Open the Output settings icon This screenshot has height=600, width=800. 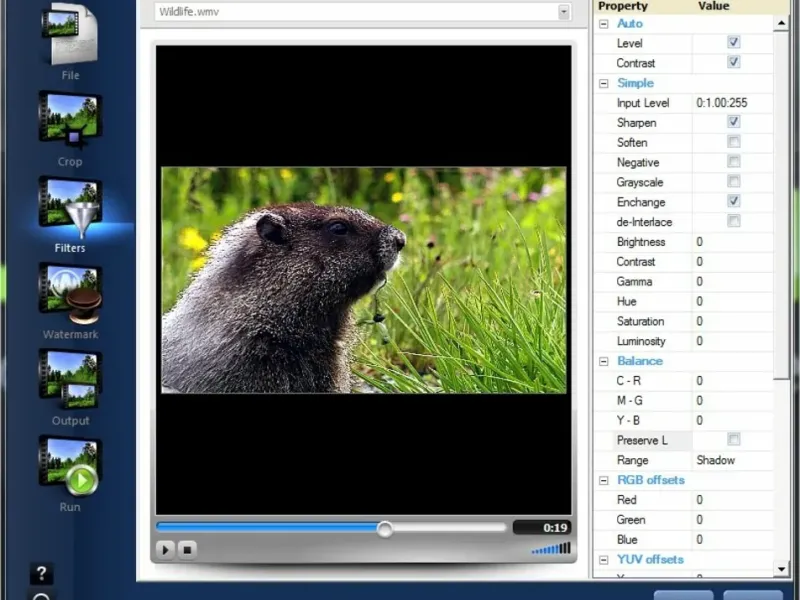click(69, 380)
